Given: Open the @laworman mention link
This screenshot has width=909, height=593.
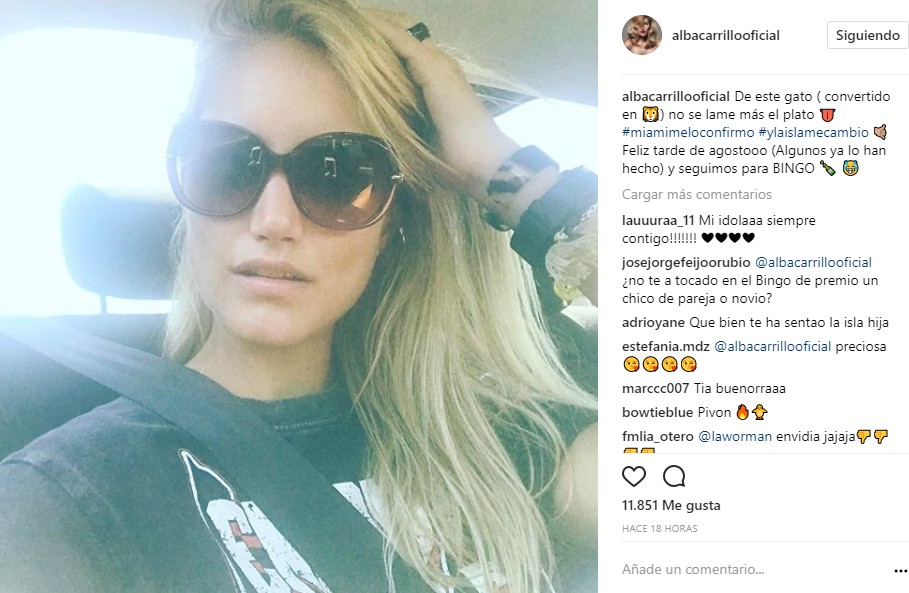Looking at the screenshot, I should pos(735,436).
